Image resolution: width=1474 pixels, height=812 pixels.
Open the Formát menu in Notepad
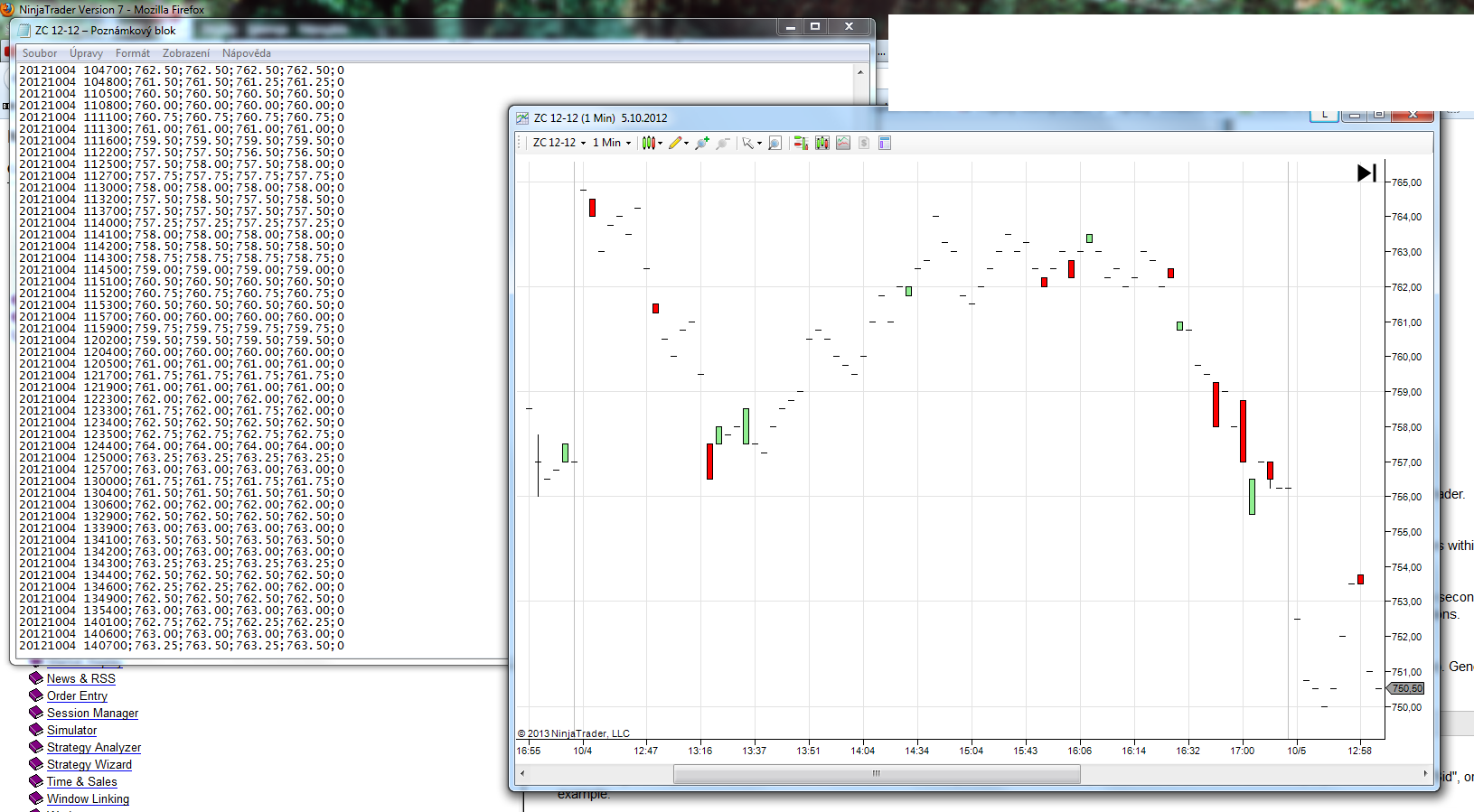(x=133, y=53)
